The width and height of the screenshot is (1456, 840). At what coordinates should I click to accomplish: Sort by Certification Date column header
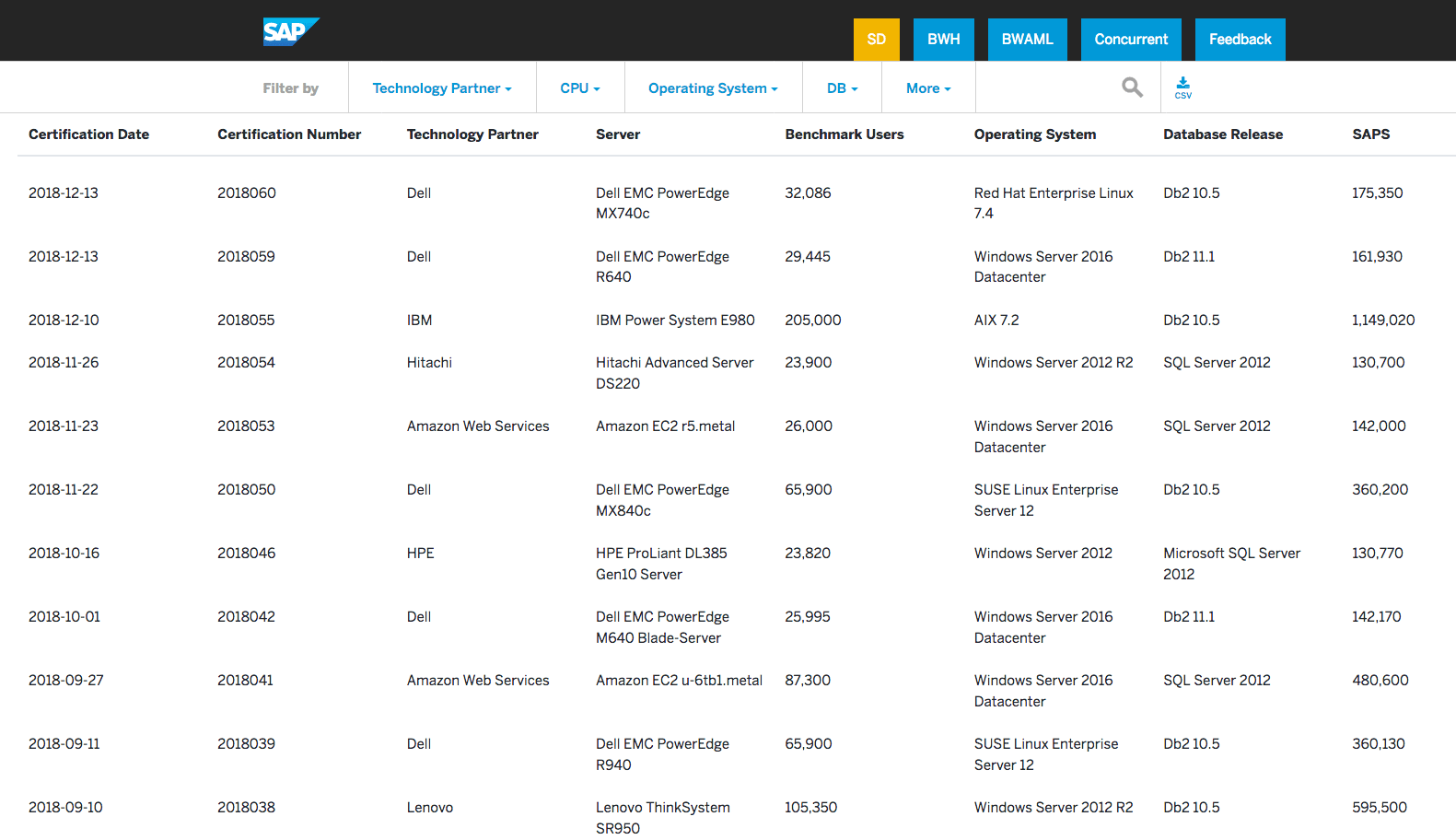point(88,134)
